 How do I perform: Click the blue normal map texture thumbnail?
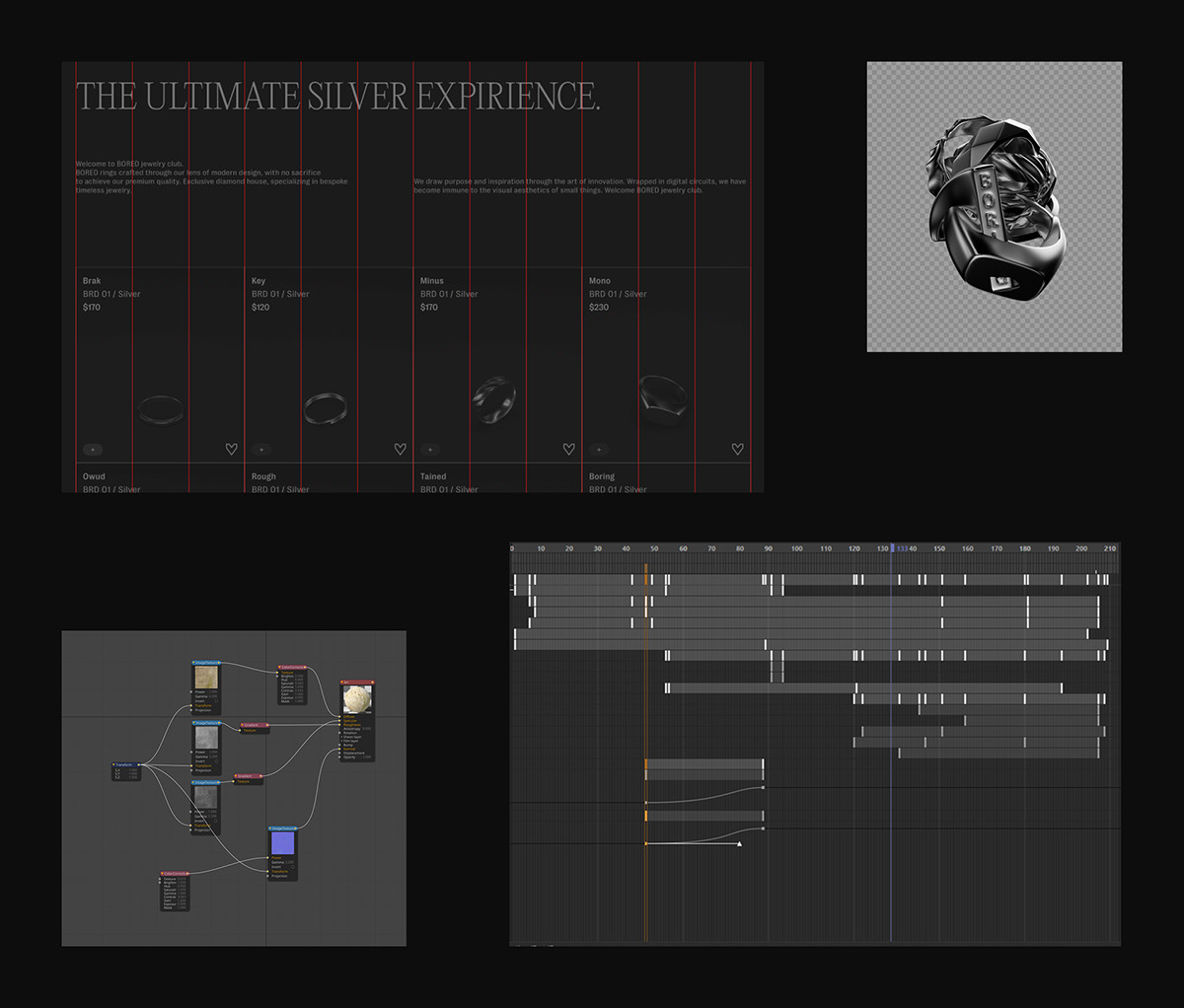click(282, 843)
